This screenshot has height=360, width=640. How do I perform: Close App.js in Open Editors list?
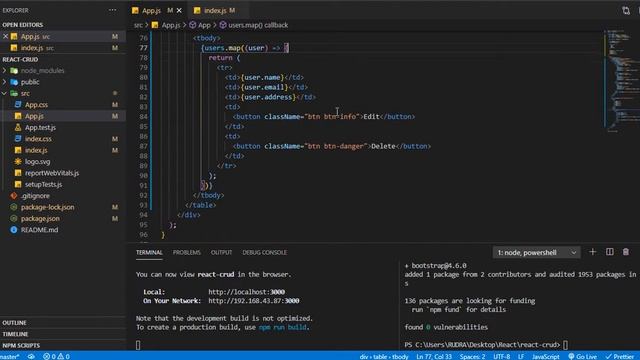point(5,36)
